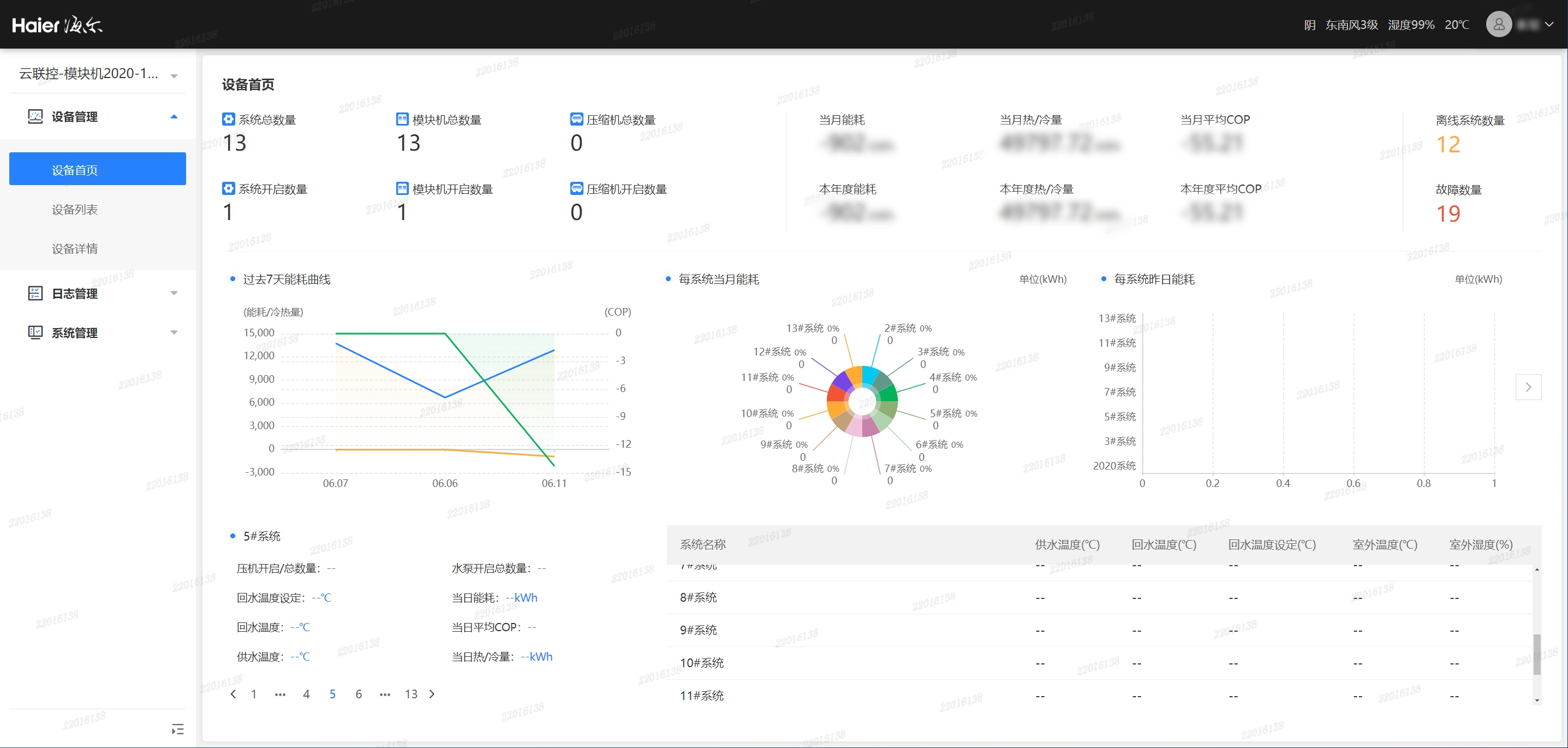Click the 压缩机总数量 compressor icon

(576, 120)
